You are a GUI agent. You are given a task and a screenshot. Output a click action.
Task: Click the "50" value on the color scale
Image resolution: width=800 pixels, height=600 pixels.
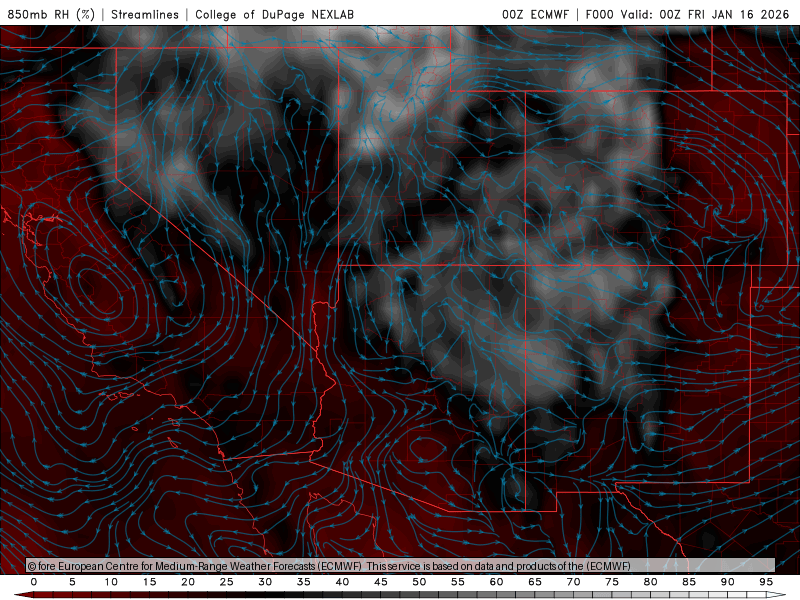(419, 582)
